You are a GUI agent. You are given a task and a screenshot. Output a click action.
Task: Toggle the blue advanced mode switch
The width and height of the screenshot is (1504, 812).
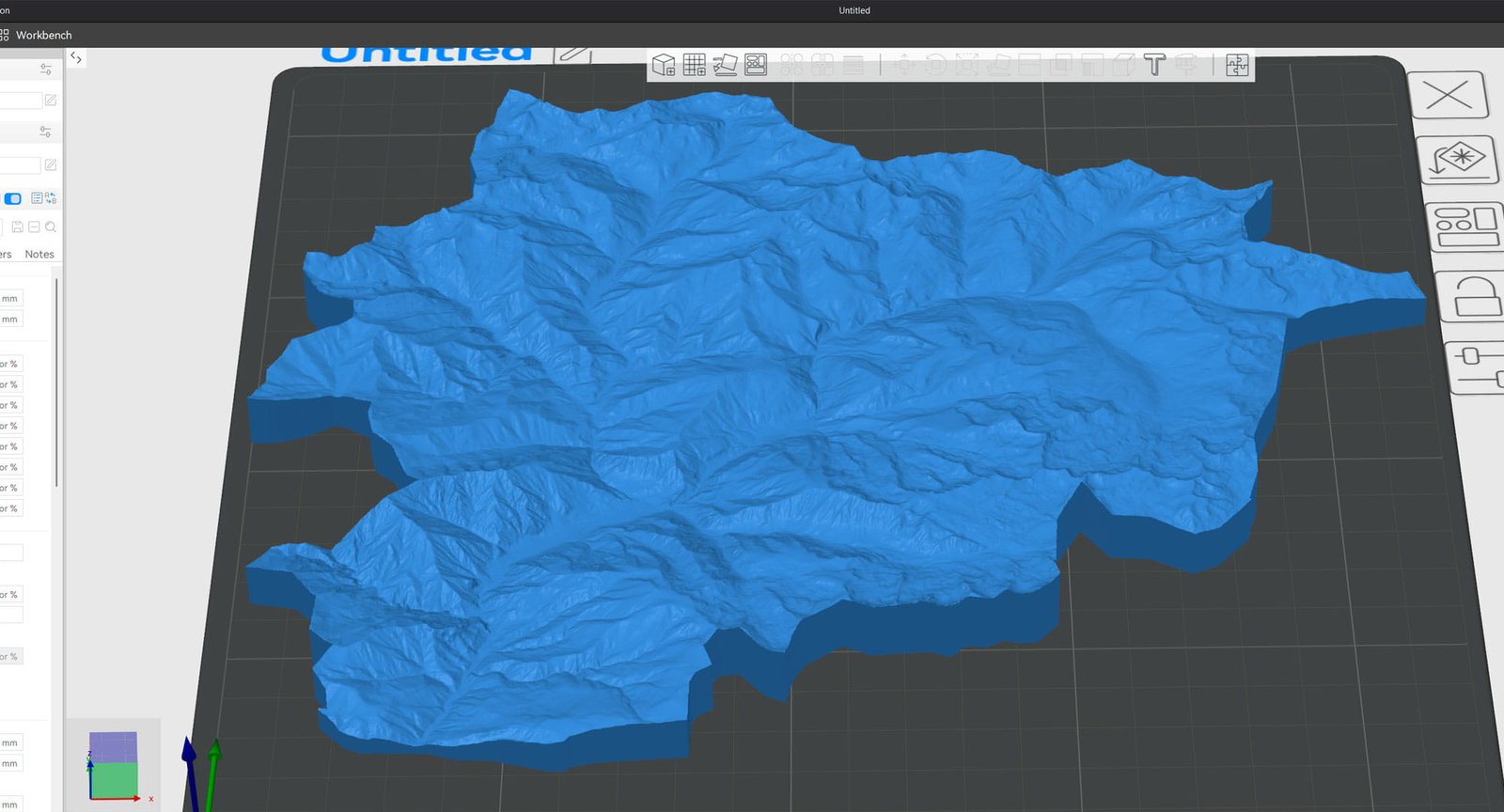[x=13, y=198]
